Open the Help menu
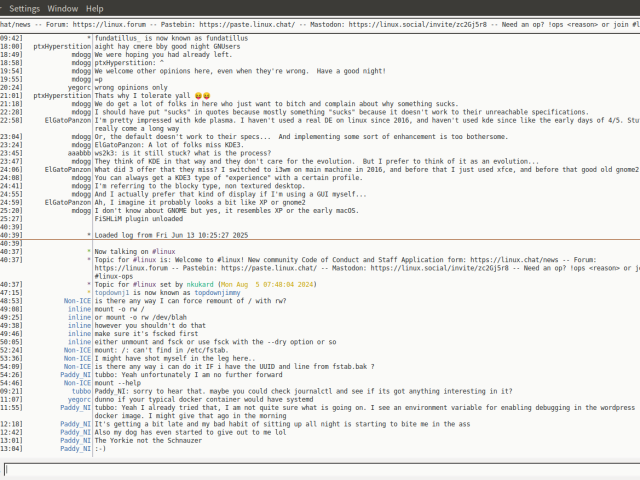 [95, 7]
